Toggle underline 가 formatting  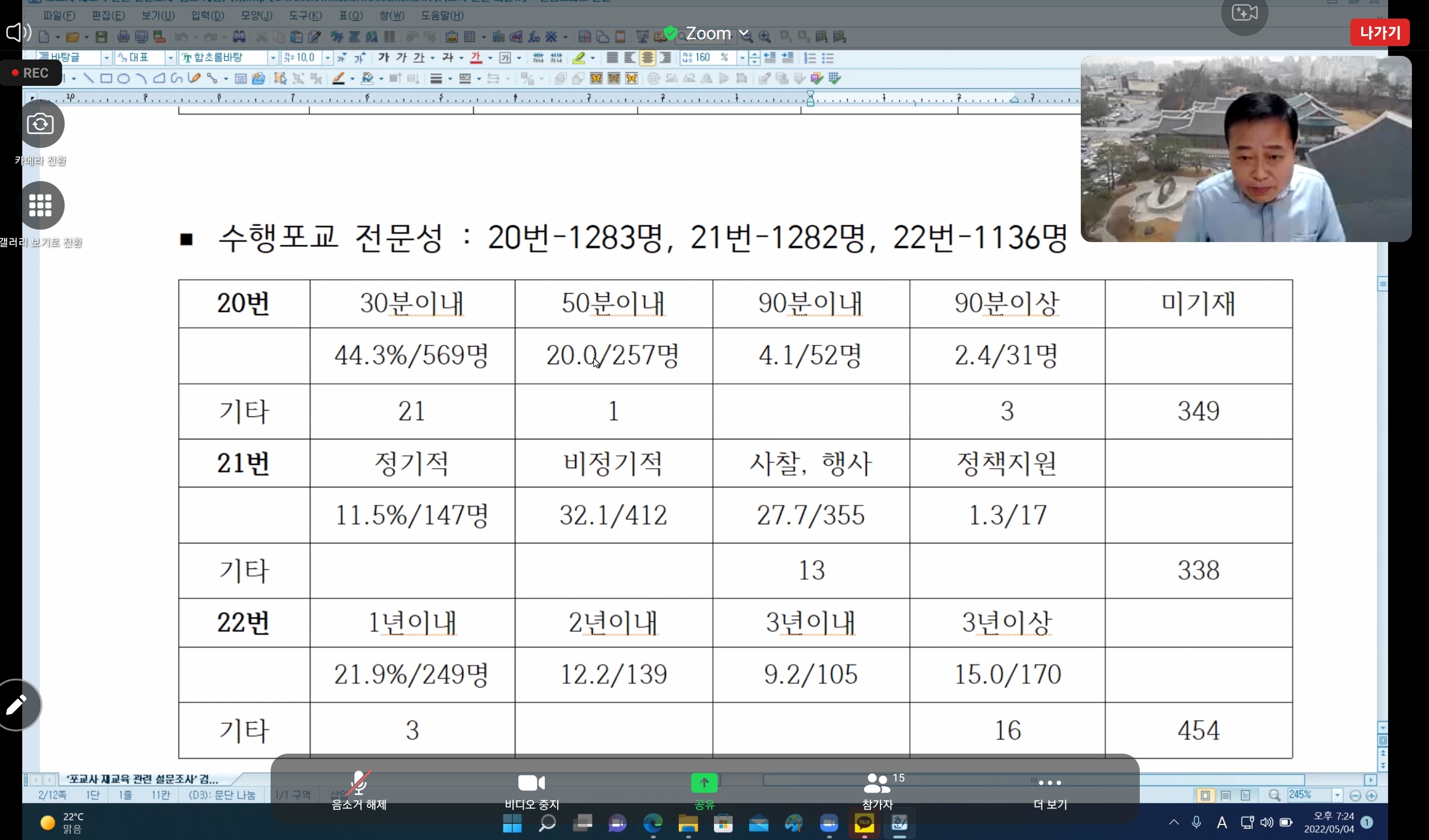coord(419,58)
